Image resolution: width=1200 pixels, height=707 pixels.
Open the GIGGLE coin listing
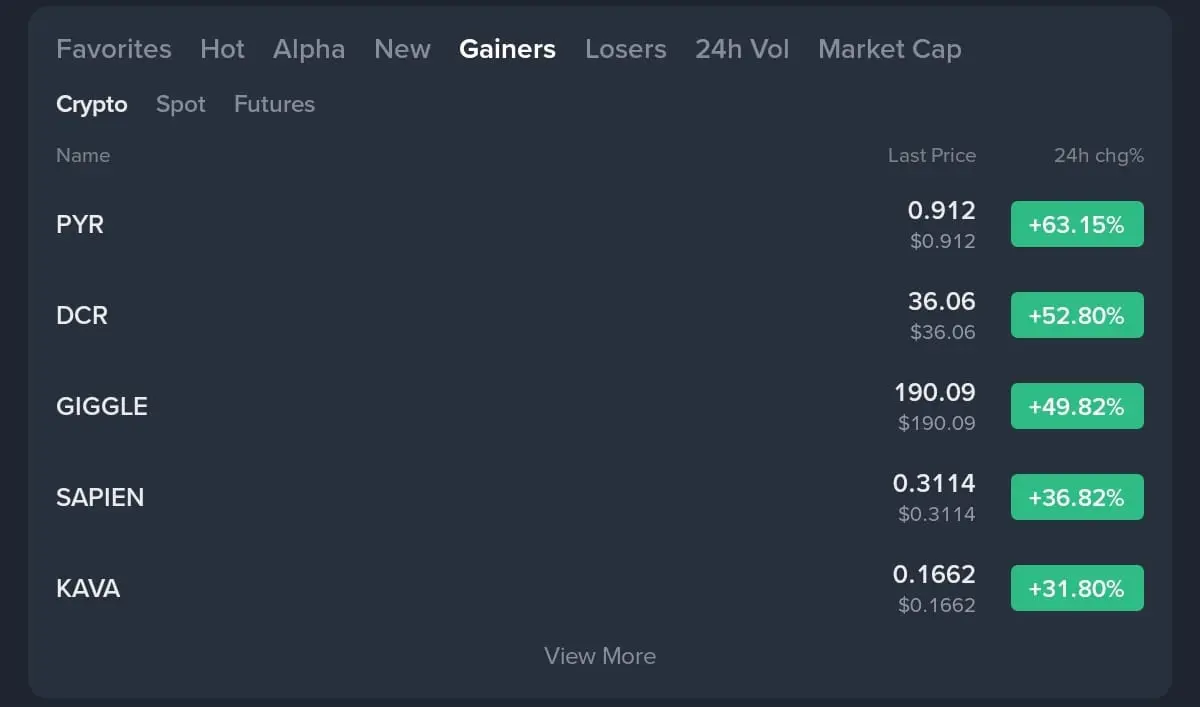coord(102,406)
